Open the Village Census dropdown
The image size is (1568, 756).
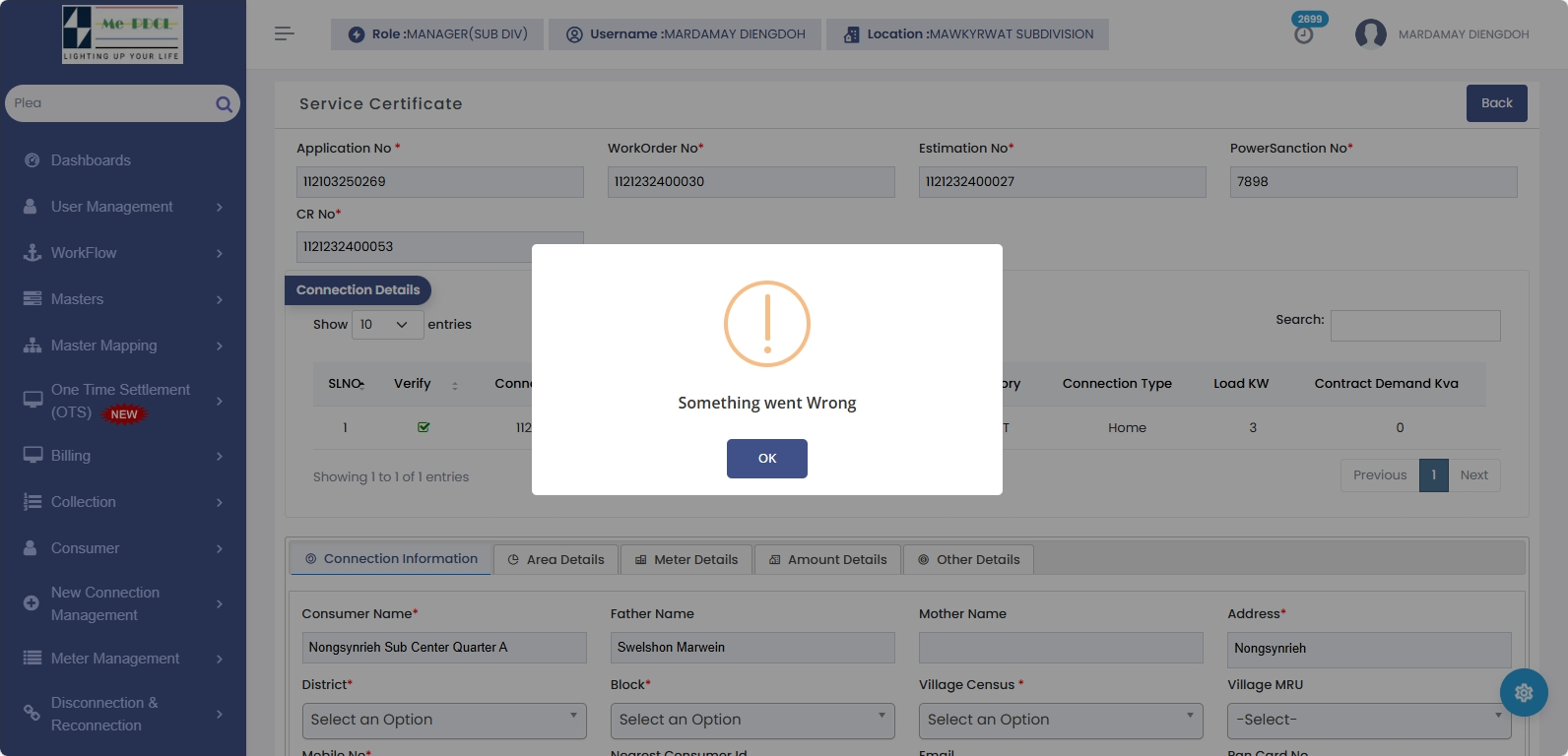[1061, 720]
